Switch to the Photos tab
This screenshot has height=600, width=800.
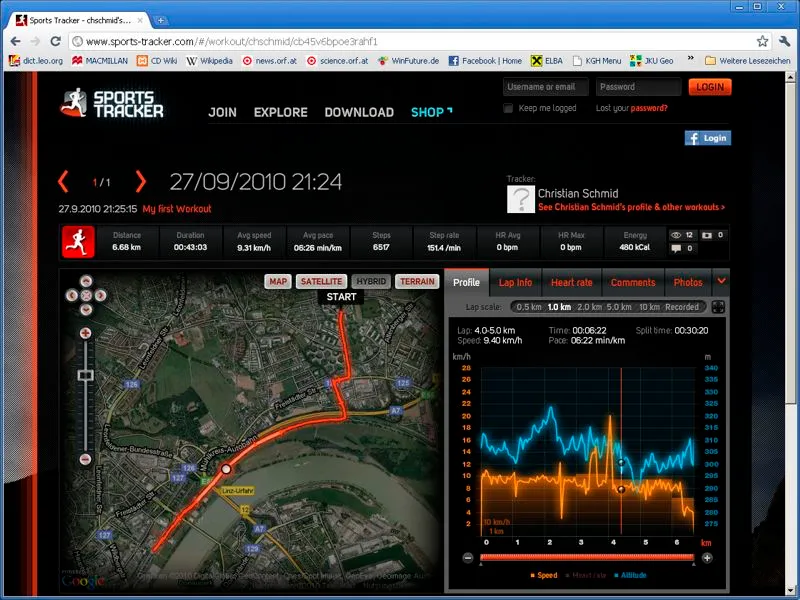click(688, 283)
